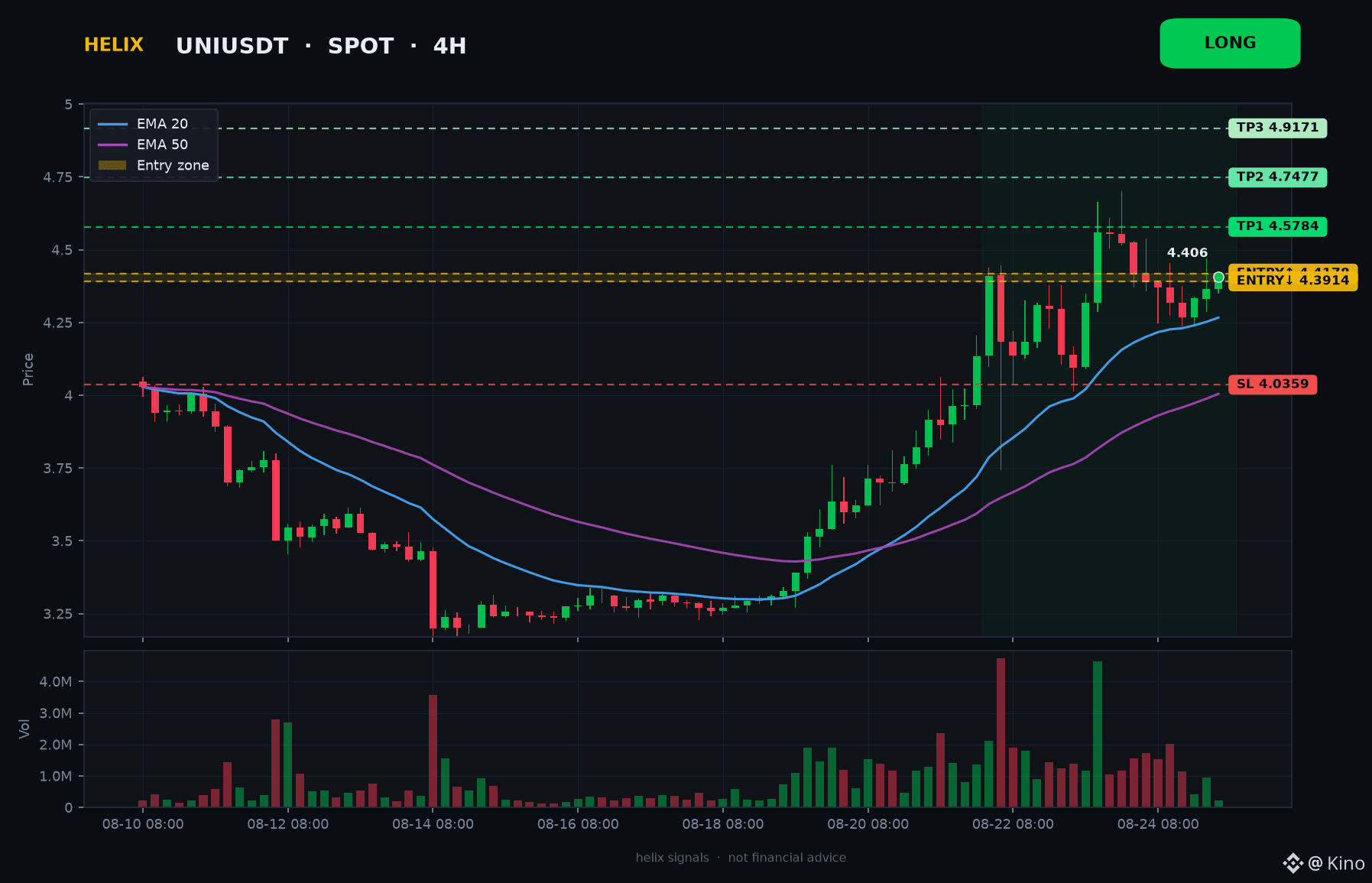Click the 08-24 08:00 date label
The image size is (1372, 883).
(1158, 824)
